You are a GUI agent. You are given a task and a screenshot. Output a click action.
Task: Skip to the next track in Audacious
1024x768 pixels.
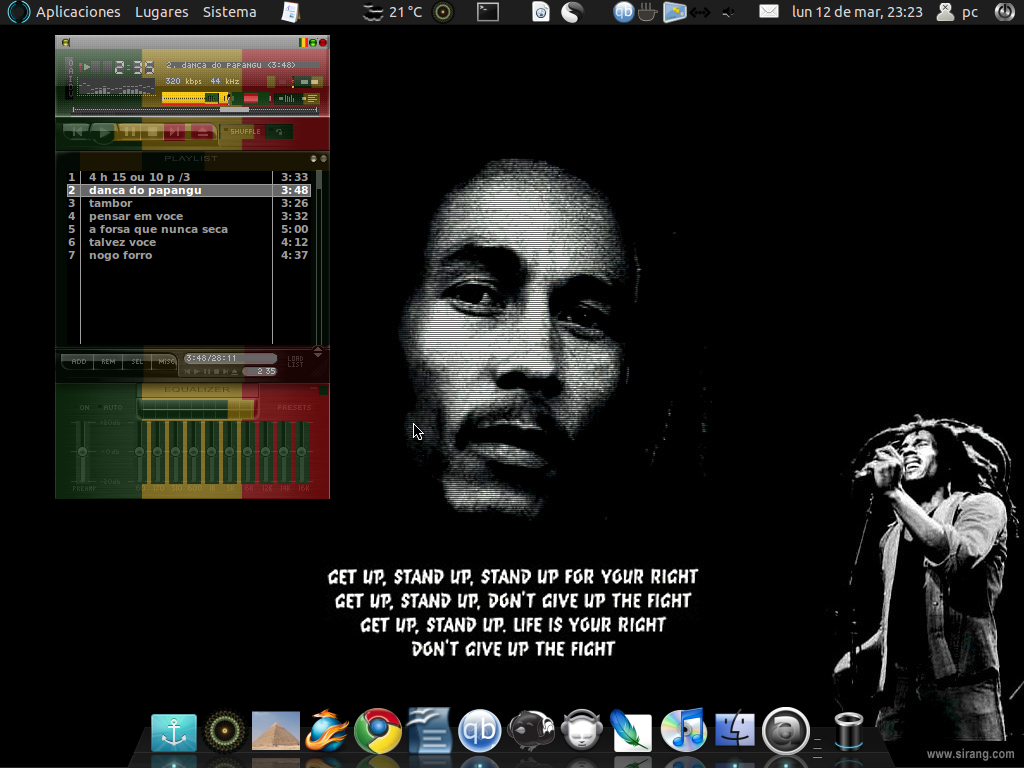pyautogui.click(x=174, y=131)
